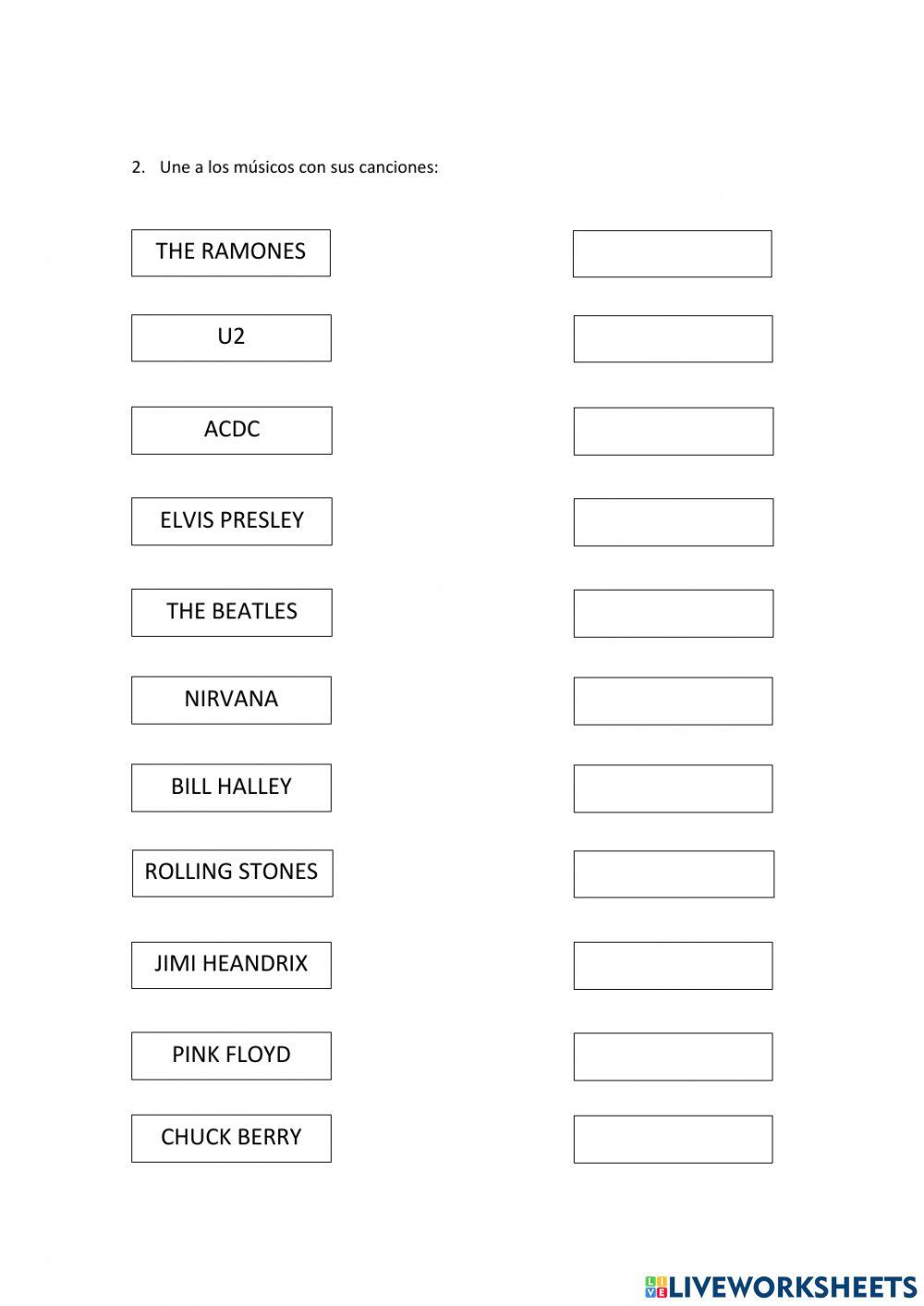Click empty answer box opposite NIRVANA

tap(673, 701)
